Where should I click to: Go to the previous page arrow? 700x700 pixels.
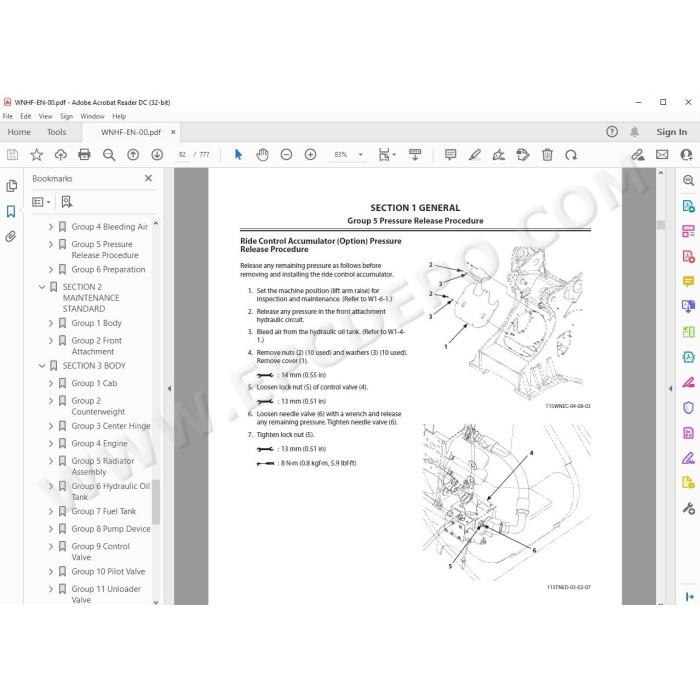click(133, 155)
